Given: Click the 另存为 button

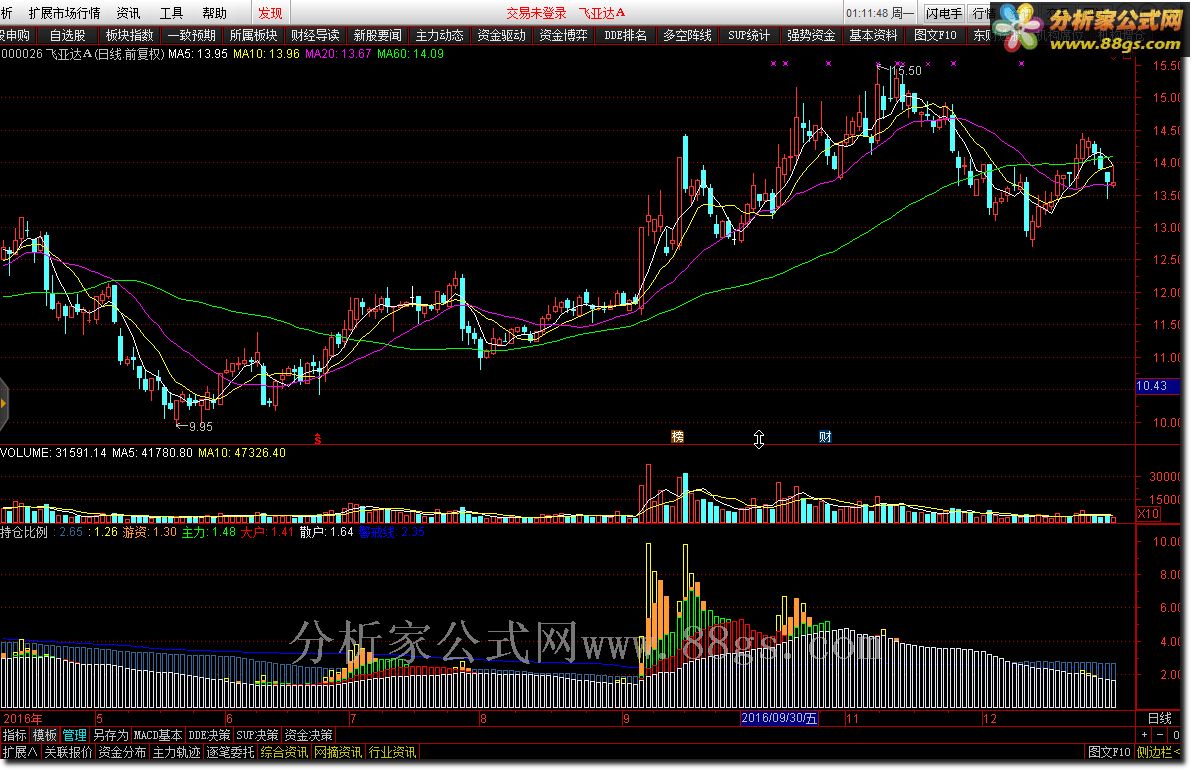Looking at the screenshot, I should coord(111,735).
